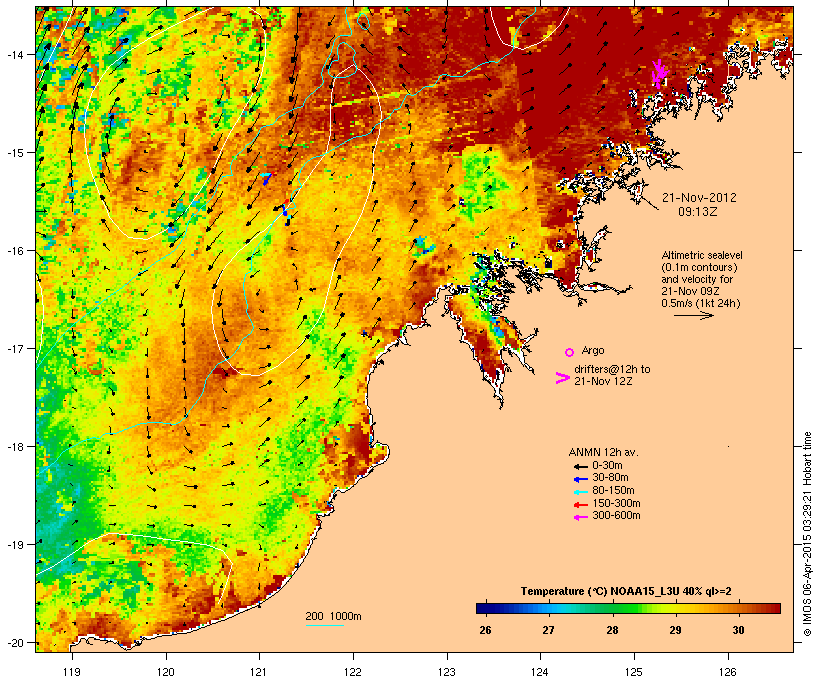Image resolution: width=820 pixels, height=680 pixels.
Task: Click the longitude axis label '120'
Action: [x=166, y=672]
